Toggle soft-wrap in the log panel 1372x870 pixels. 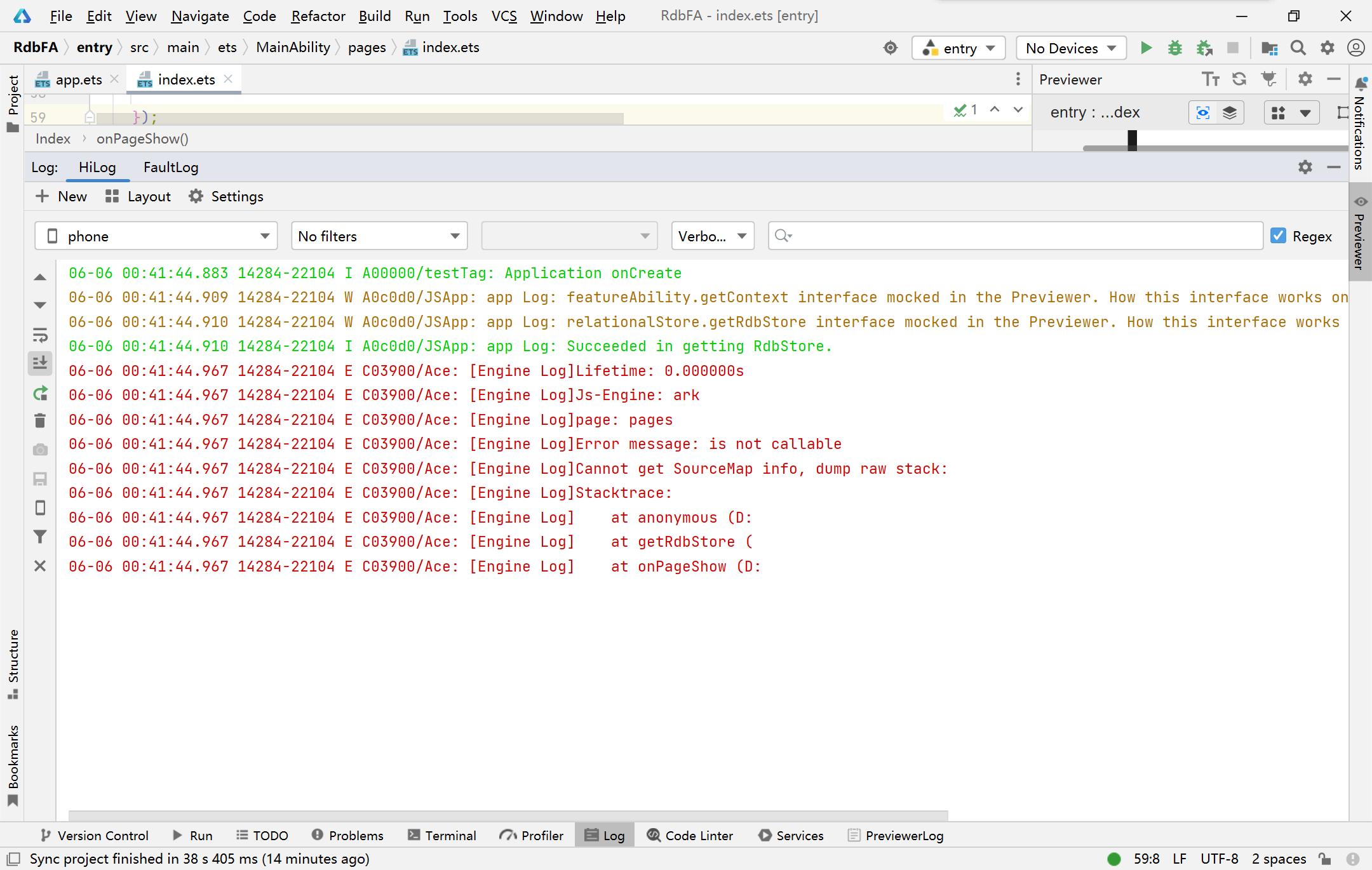tap(40, 335)
